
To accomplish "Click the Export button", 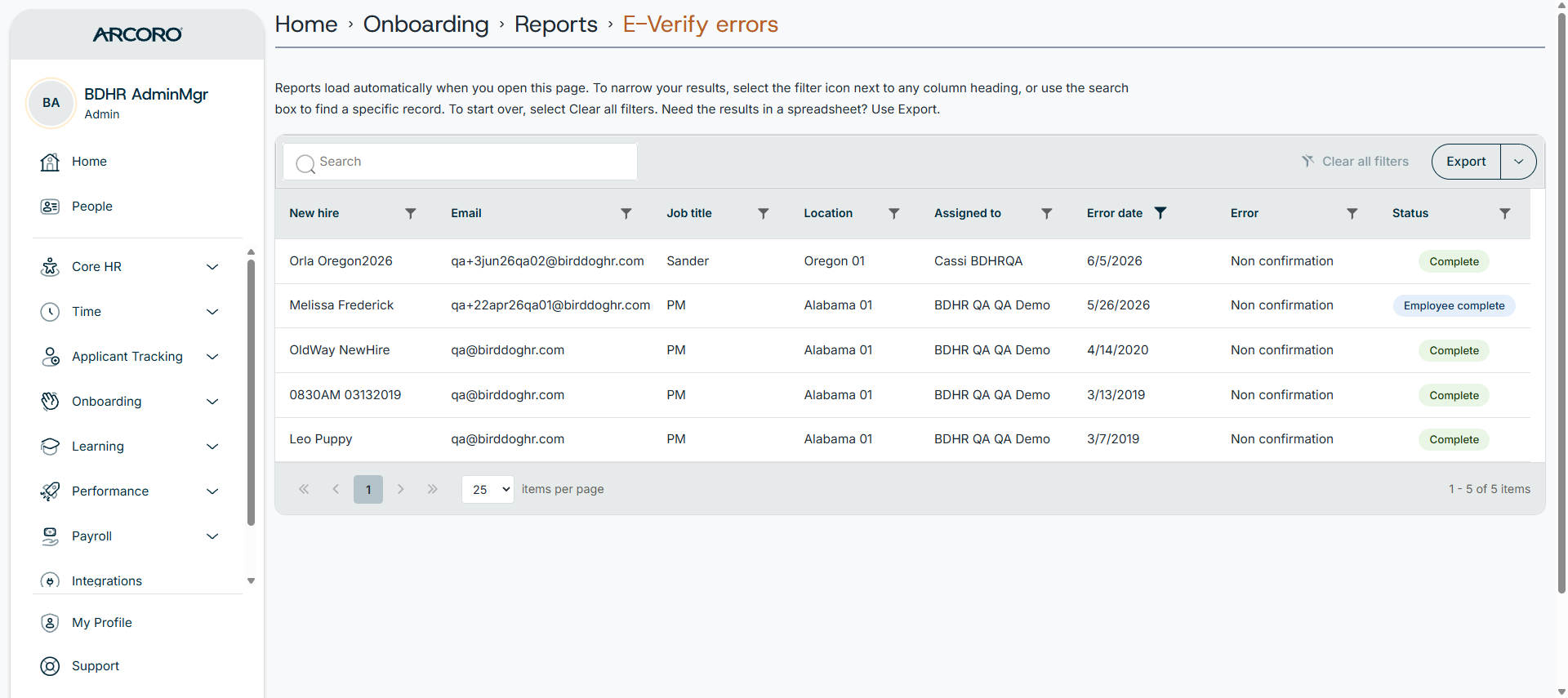I will point(1466,162).
